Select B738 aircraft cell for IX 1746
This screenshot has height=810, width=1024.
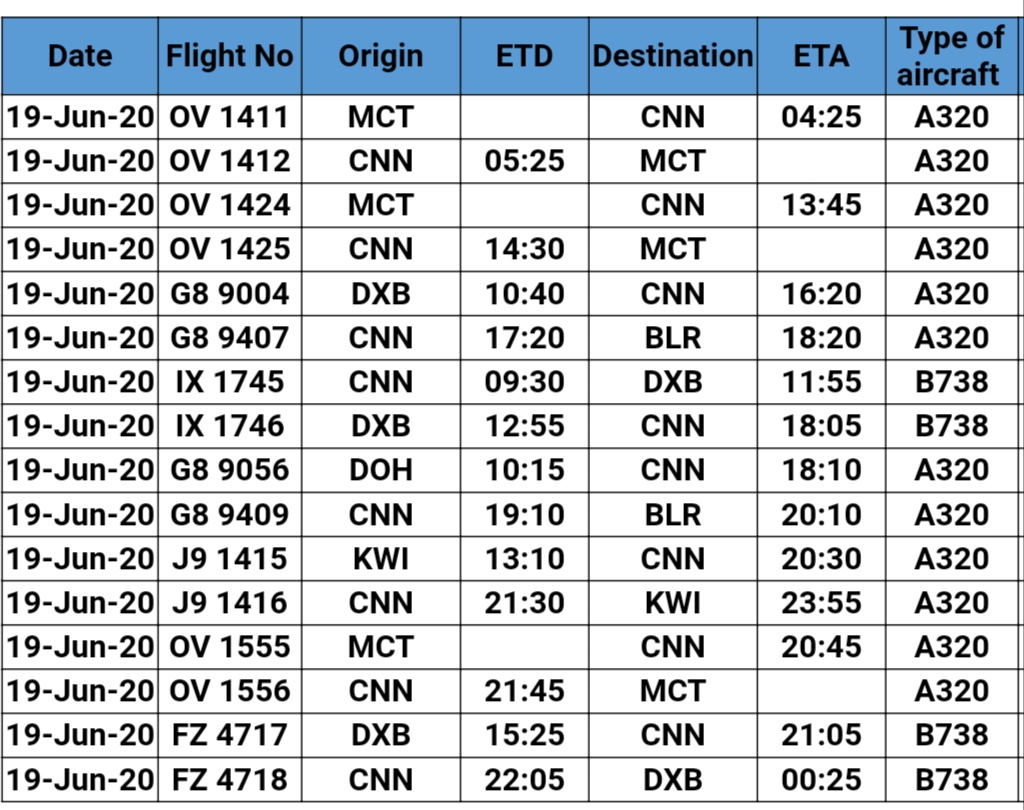pos(951,426)
